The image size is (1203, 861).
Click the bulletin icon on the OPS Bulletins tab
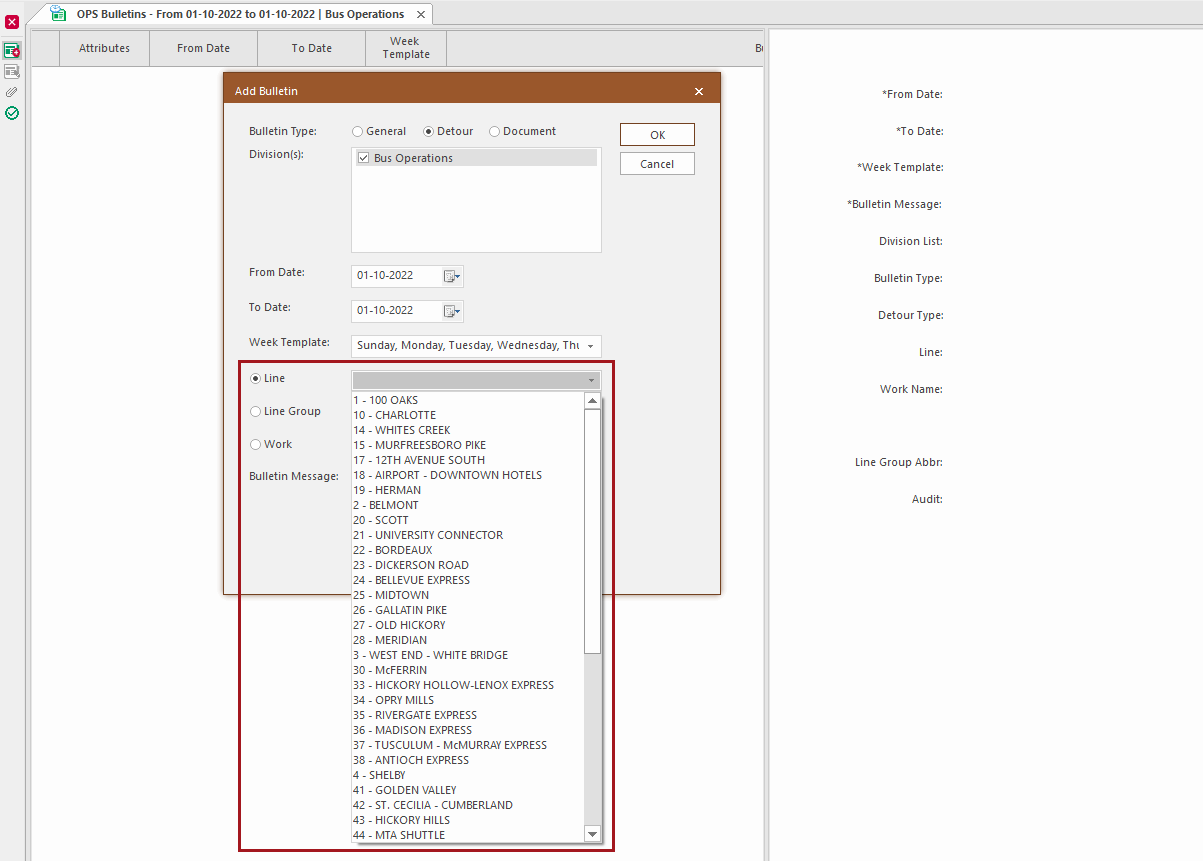pos(58,13)
